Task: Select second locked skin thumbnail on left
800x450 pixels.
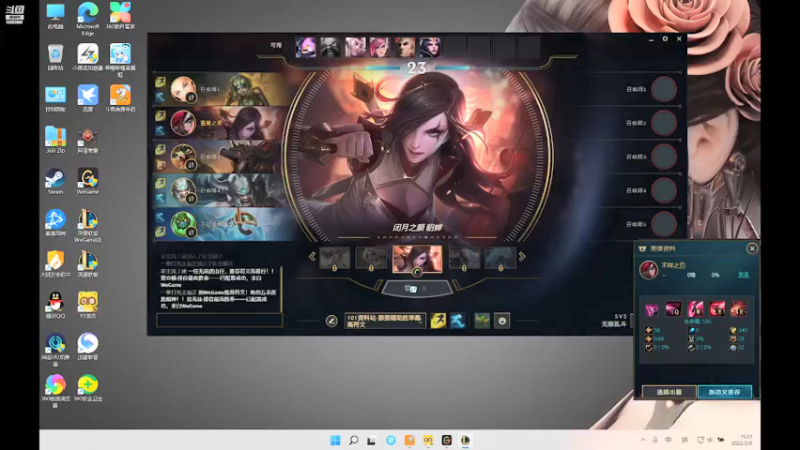Action: coord(371,258)
